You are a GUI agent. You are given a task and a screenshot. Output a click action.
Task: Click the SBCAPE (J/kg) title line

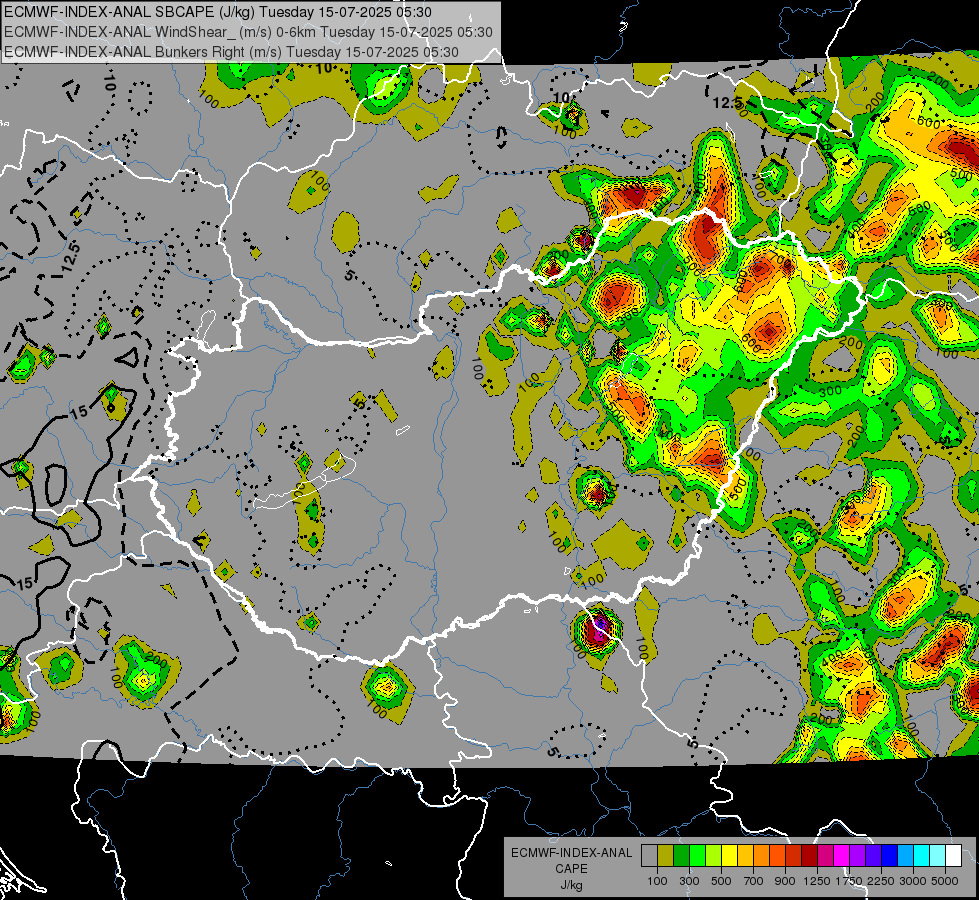pos(217,12)
